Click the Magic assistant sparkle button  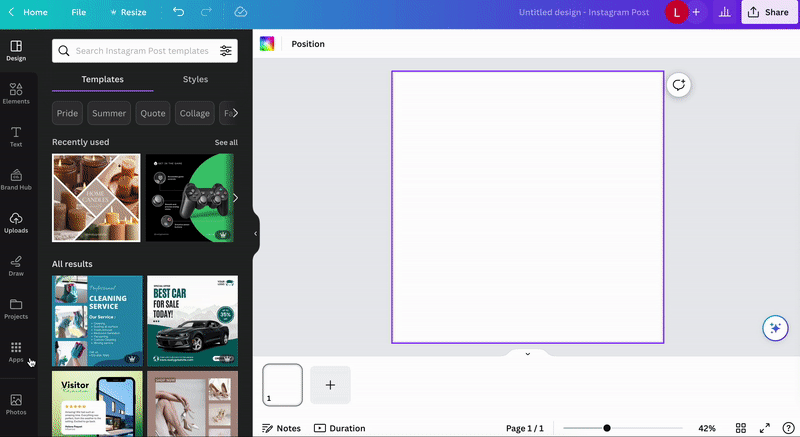773,328
